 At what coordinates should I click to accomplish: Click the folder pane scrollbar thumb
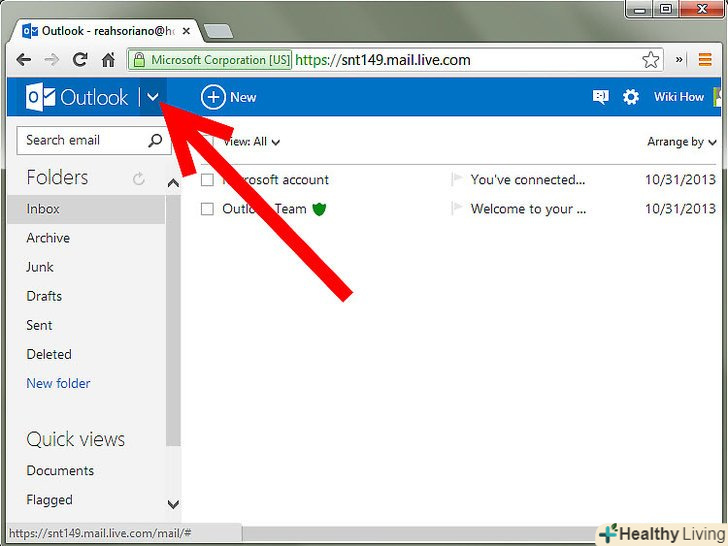click(173, 320)
